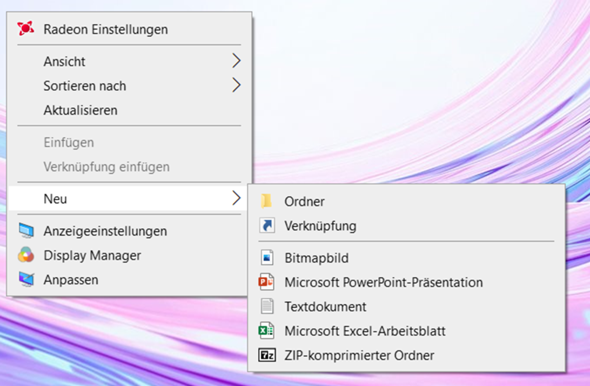Select Aktualisieren to refresh the desktop
Screen dimensions: 590x386
(x=129, y=110)
